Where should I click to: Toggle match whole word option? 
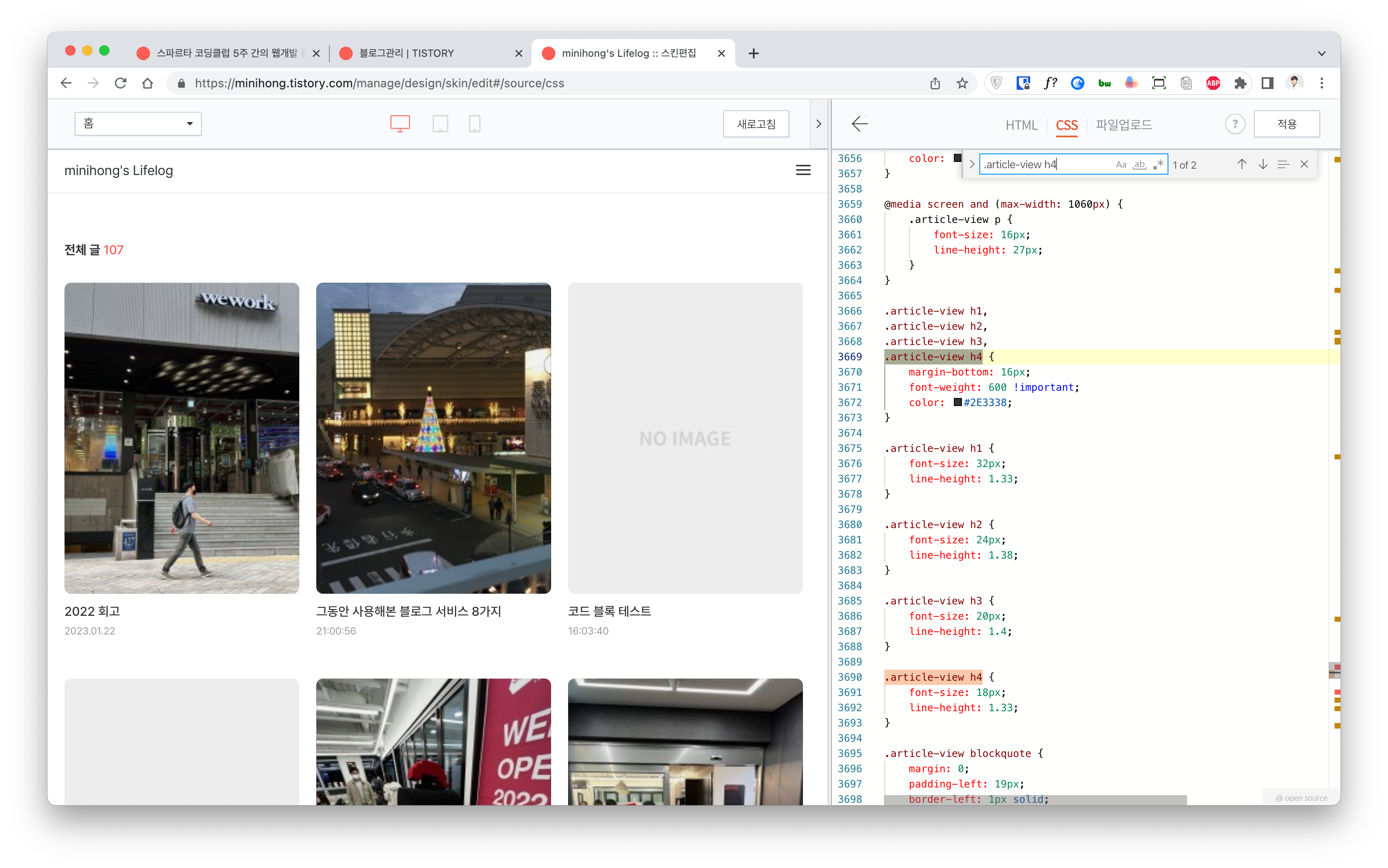click(1139, 165)
